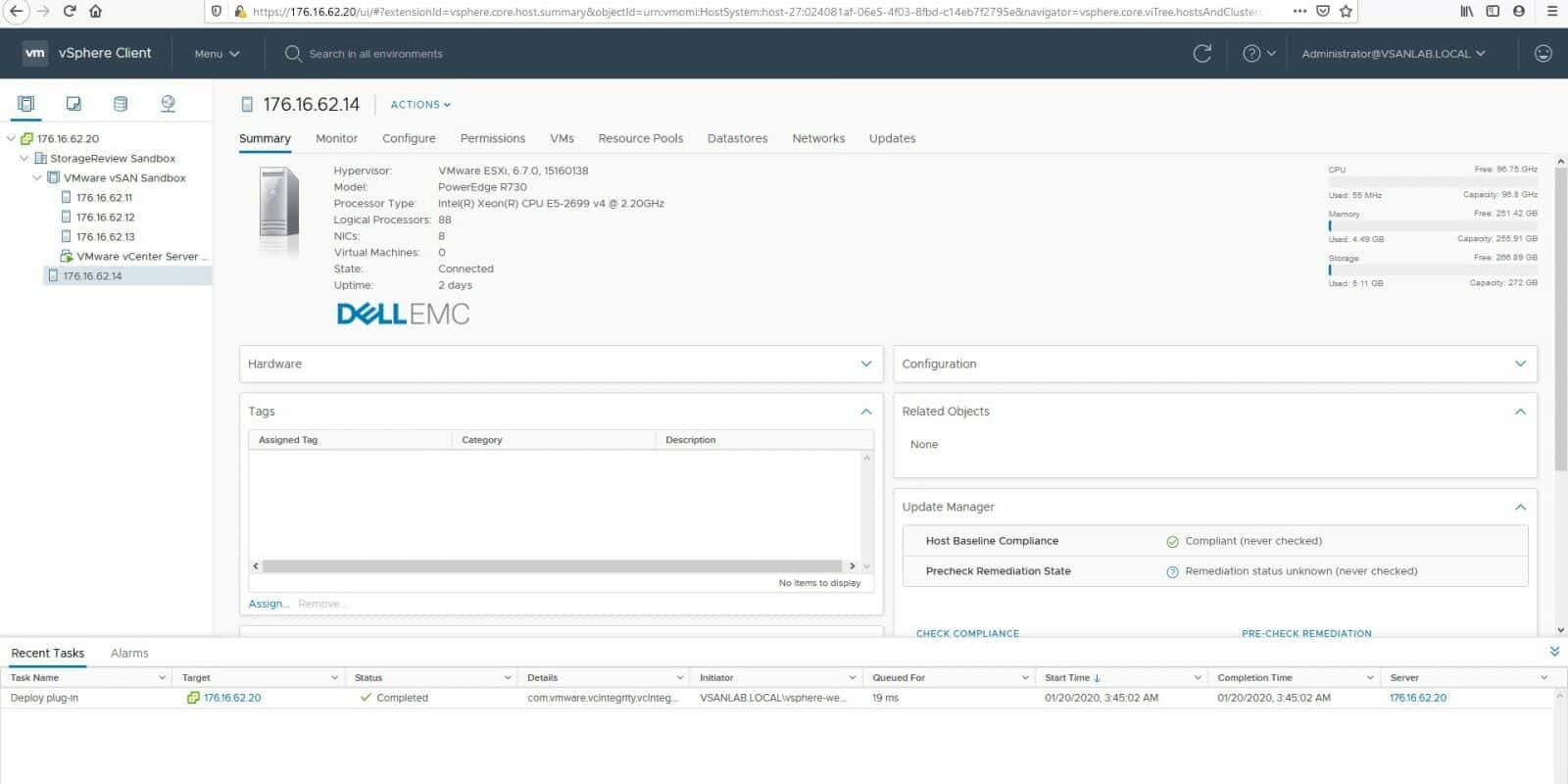The image size is (1568, 784).
Task: Click the Tags table horizontal scrollbar
Action: [552, 566]
